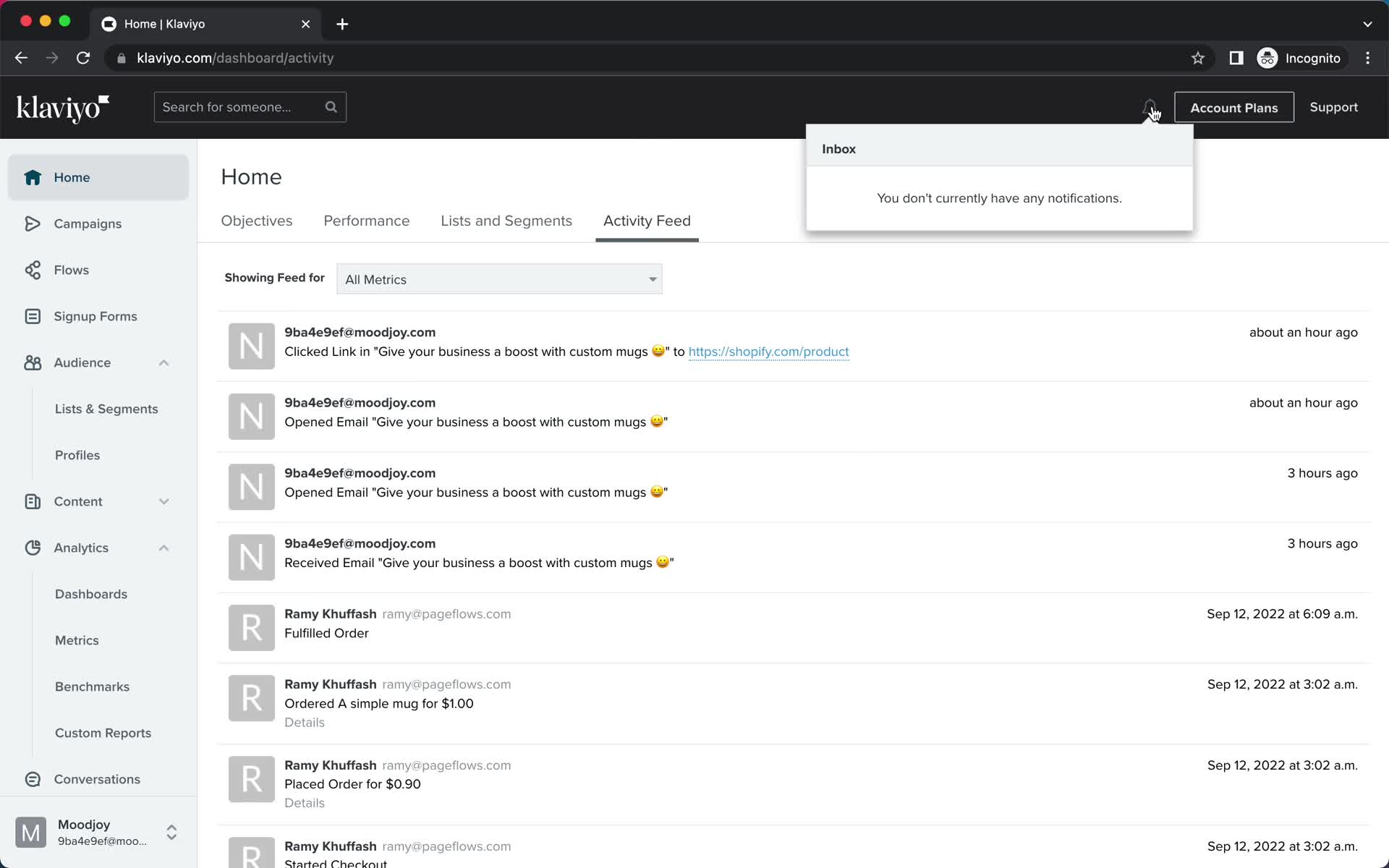This screenshot has height=868, width=1389.
Task: Collapse the Analytics section chevron
Action: [163, 548]
